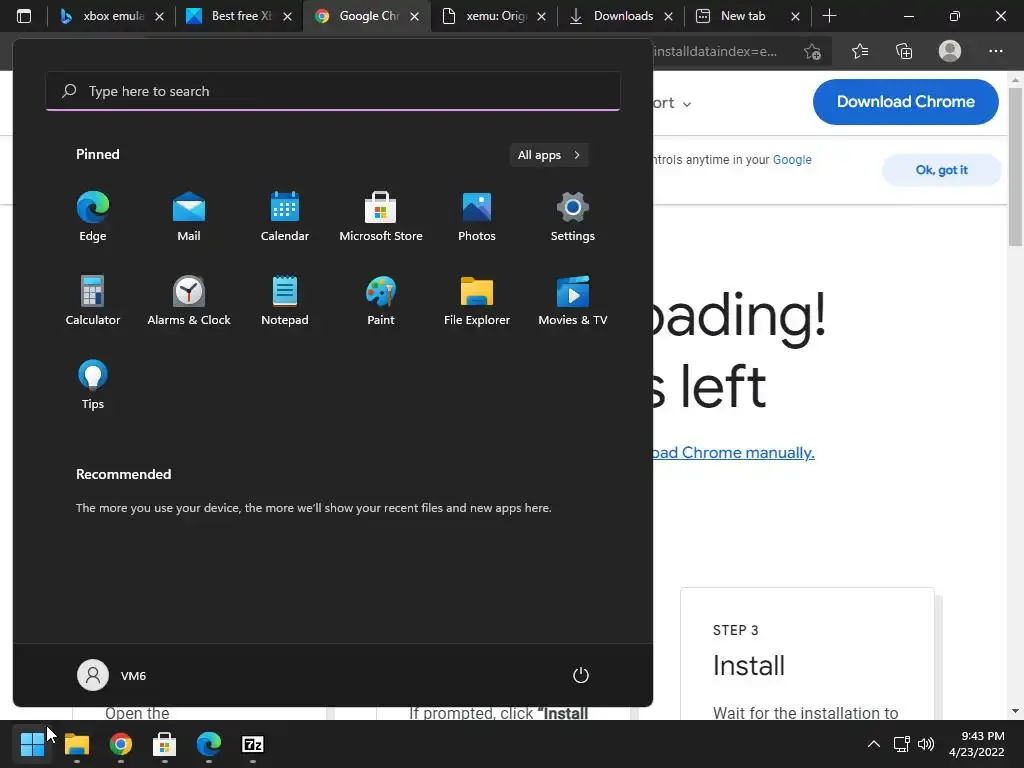
Task: Open Edge Settings and more menu
Action: 995,51
